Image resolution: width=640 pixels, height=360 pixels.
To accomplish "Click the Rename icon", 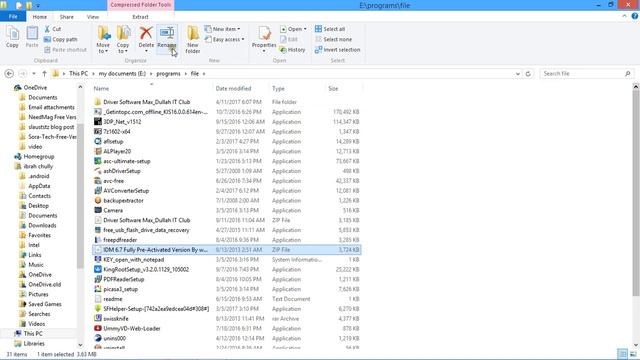I will click(167, 33).
